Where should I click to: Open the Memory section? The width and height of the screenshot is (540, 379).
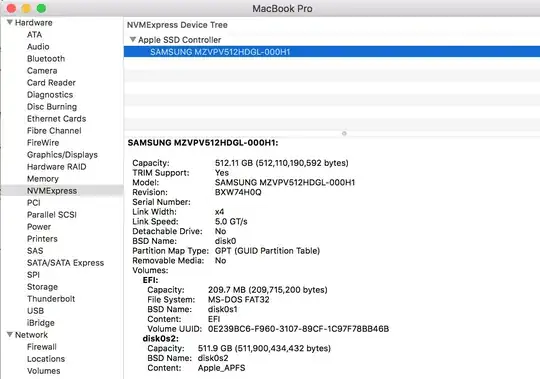pyautogui.click(x=43, y=179)
